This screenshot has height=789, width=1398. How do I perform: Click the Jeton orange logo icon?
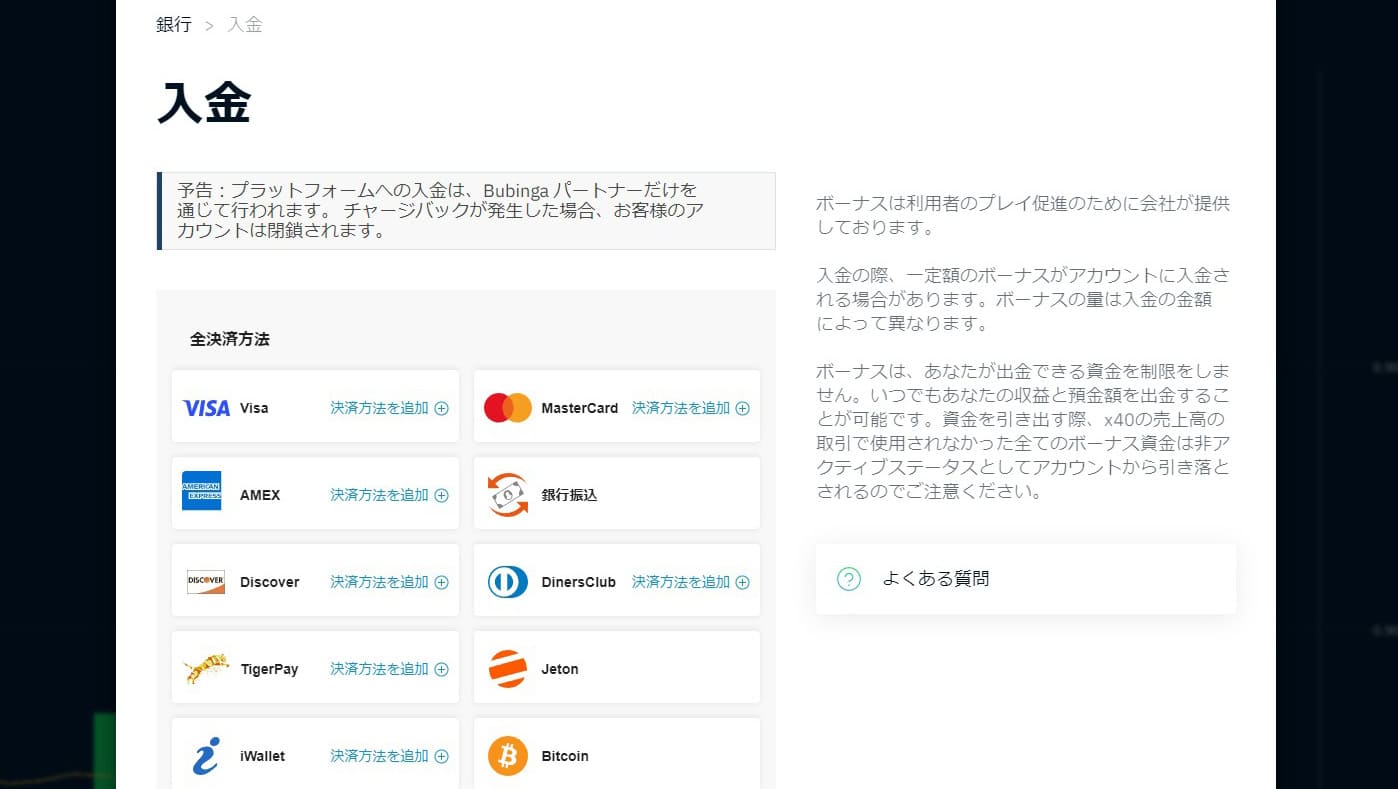click(x=508, y=669)
